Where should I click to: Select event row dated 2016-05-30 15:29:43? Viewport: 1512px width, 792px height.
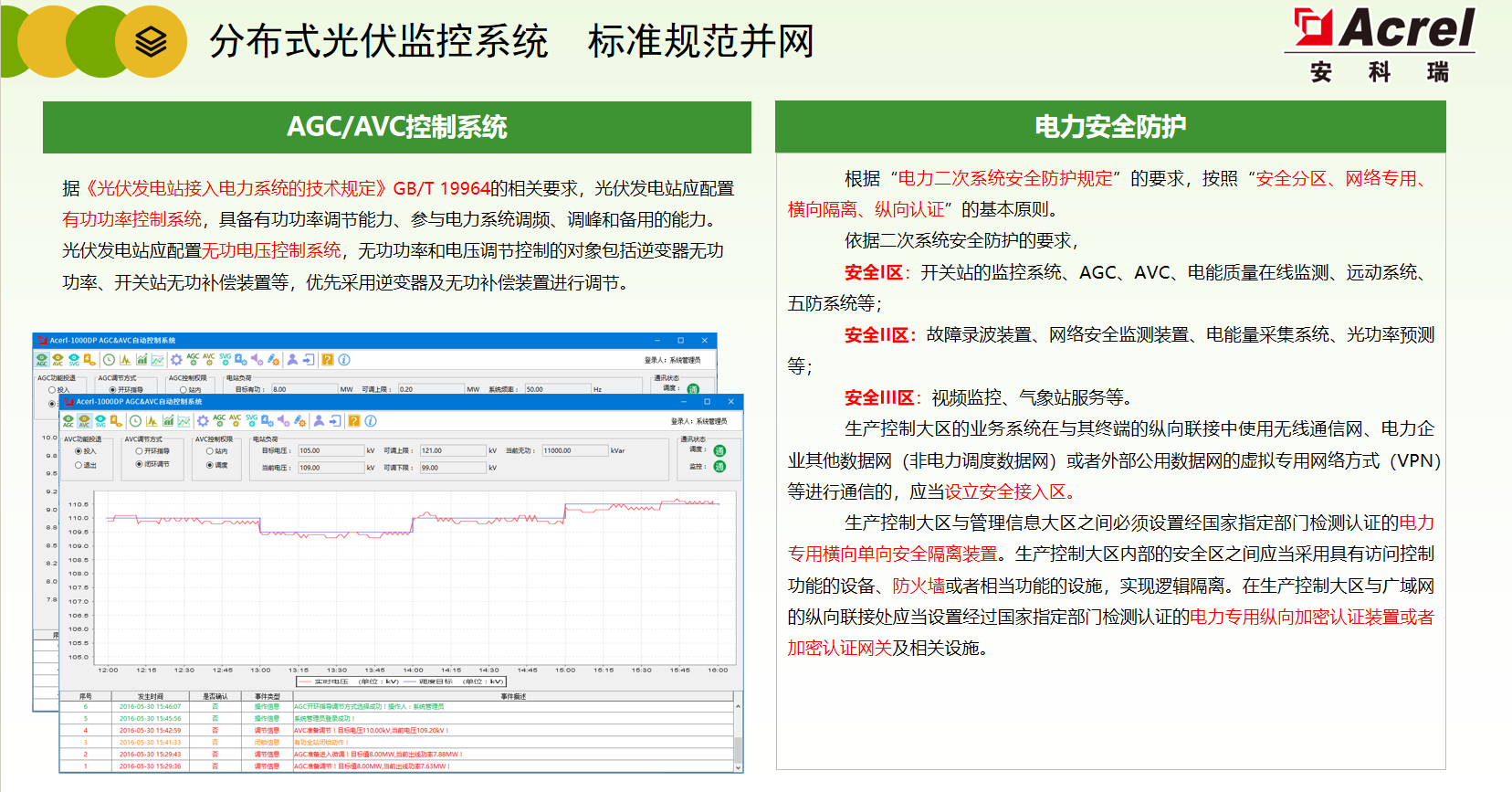click(397, 755)
